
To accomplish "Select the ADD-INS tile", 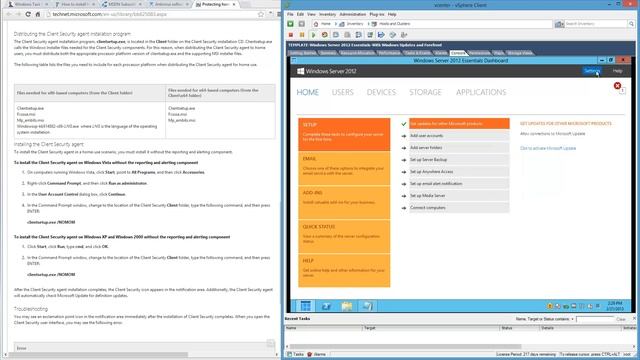I will (344, 202).
